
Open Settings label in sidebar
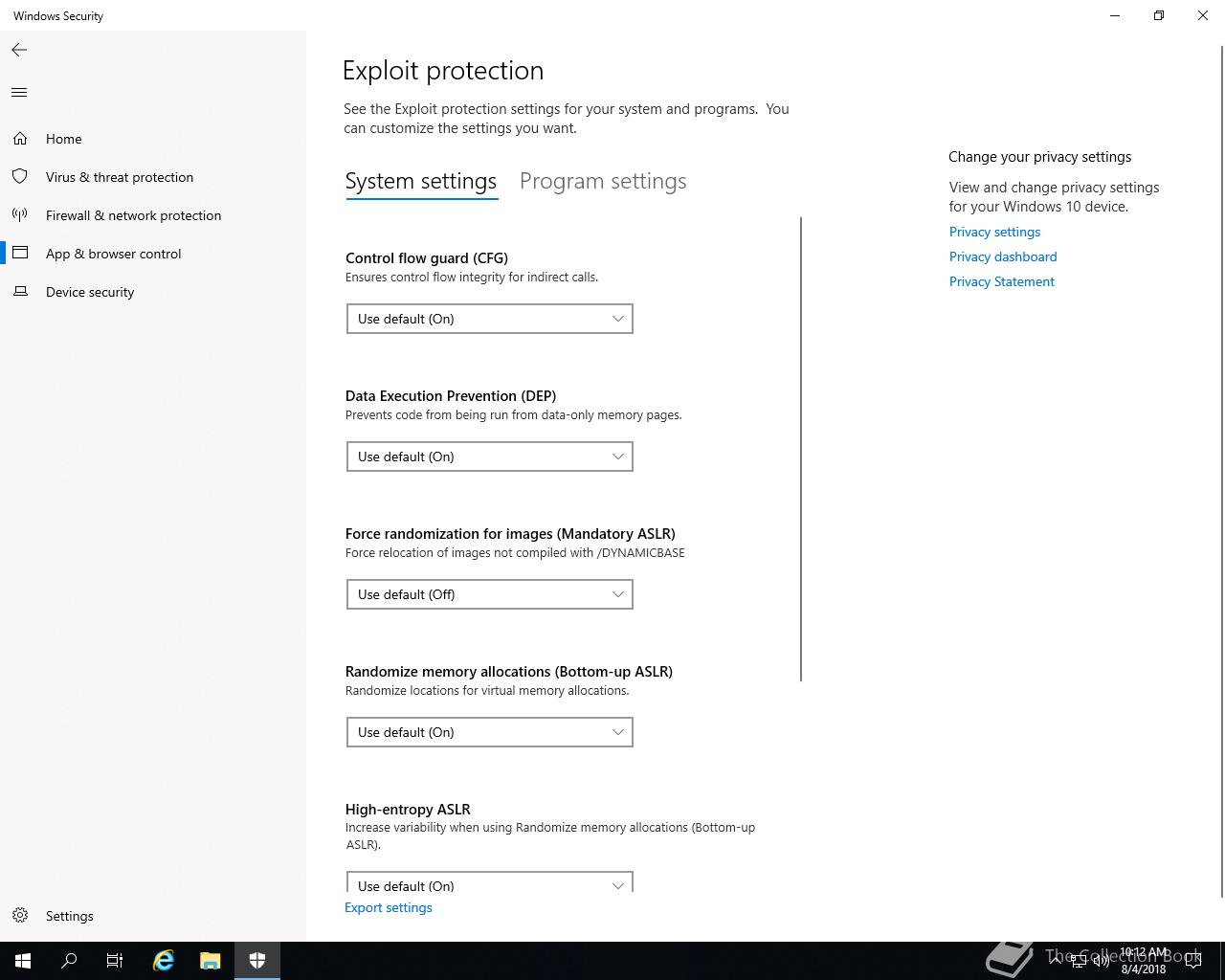(70, 916)
